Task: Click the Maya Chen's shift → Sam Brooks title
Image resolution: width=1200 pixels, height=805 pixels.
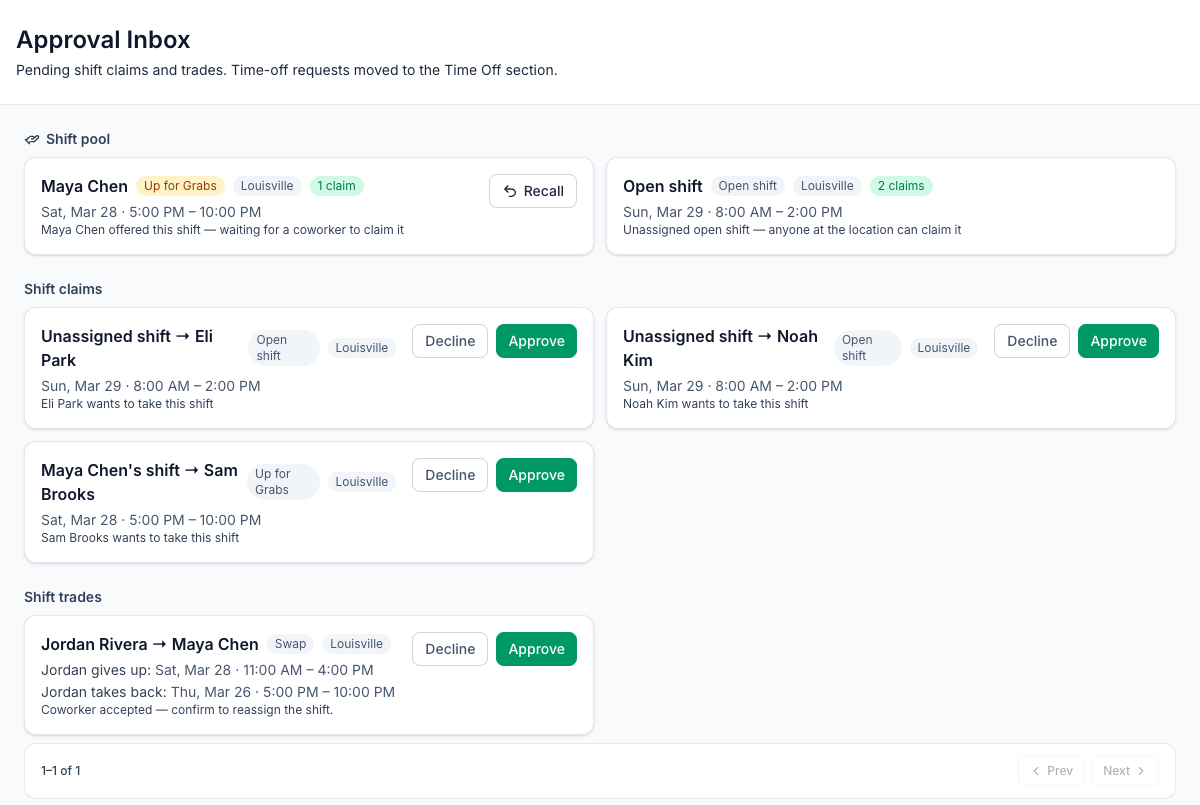Action: (139, 482)
